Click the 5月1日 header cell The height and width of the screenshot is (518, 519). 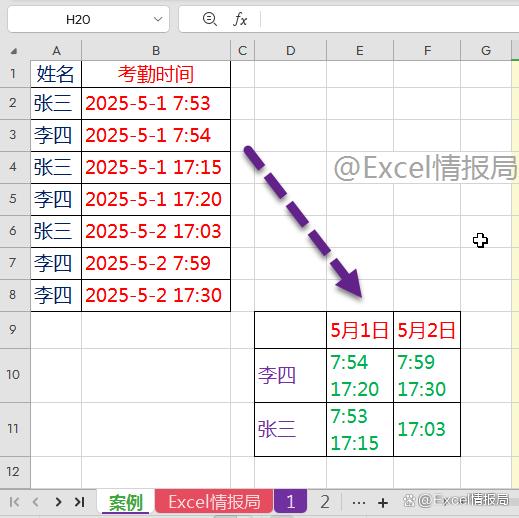point(360,330)
